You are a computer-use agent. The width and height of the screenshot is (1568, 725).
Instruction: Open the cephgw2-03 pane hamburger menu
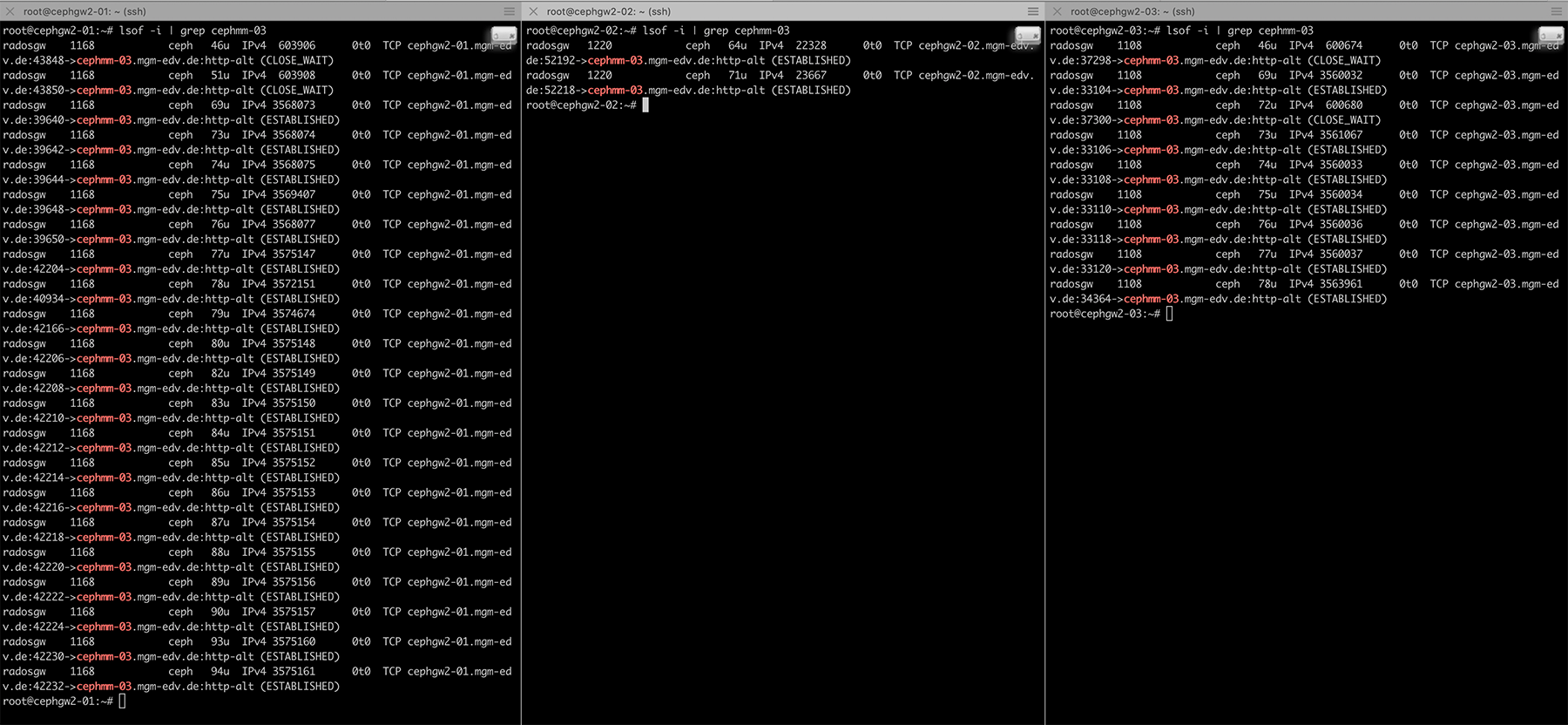[x=1557, y=11]
